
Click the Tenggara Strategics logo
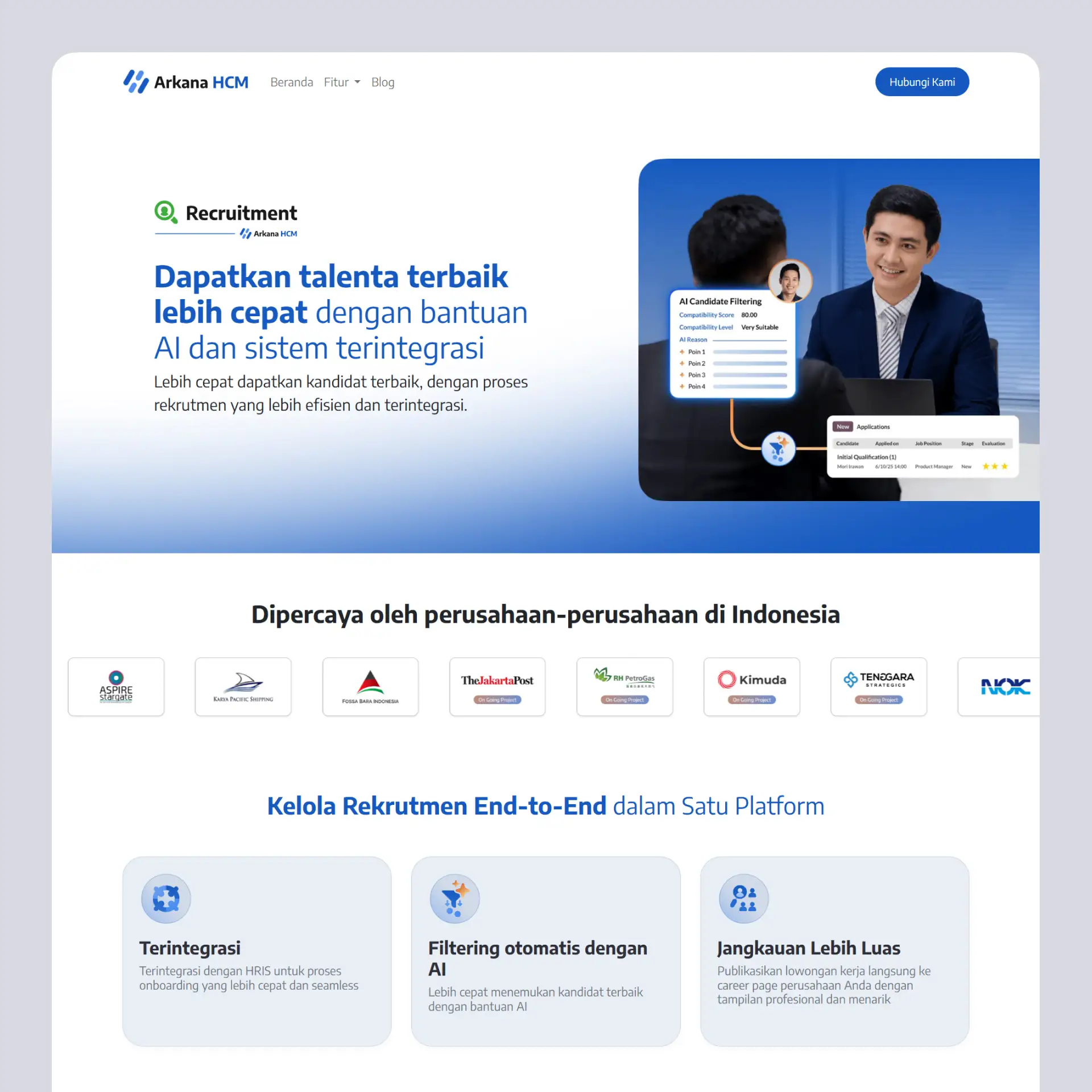[x=878, y=680]
